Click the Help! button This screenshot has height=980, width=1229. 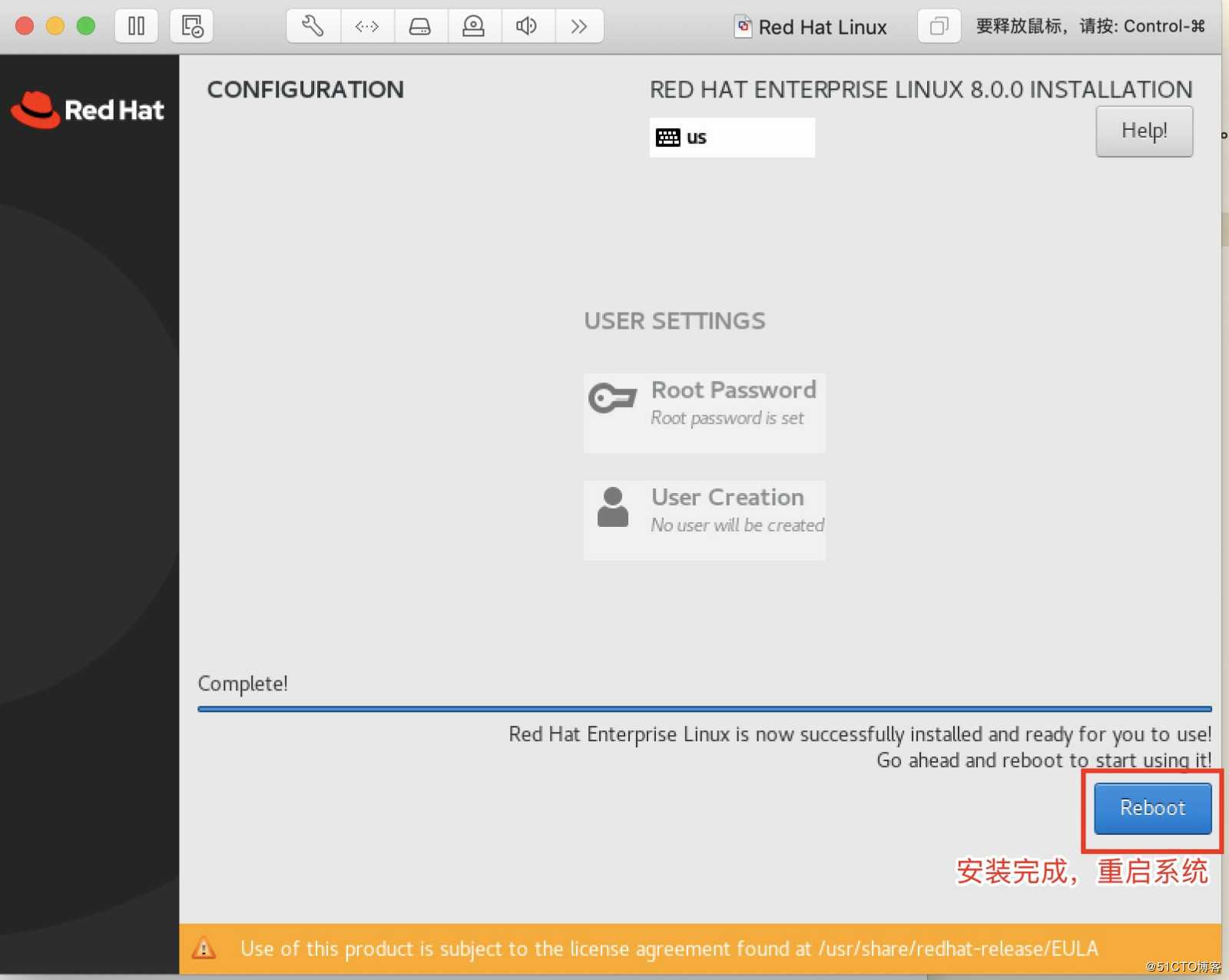tap(1144, 131)
